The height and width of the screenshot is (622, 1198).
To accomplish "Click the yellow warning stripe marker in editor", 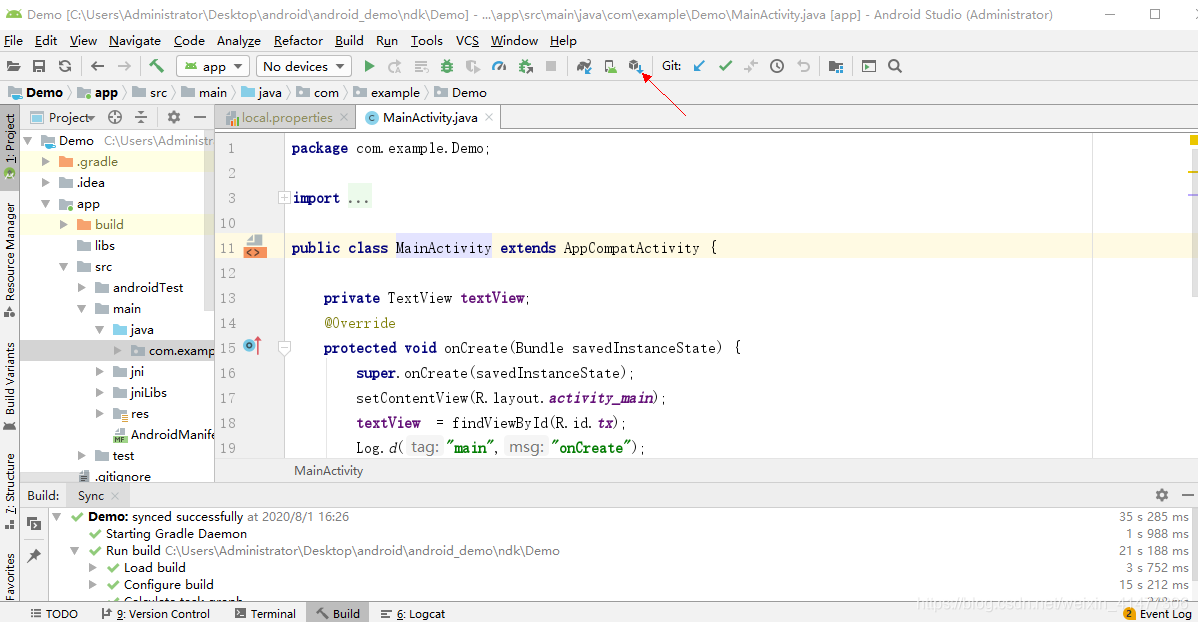I will tap(1193, 173).
